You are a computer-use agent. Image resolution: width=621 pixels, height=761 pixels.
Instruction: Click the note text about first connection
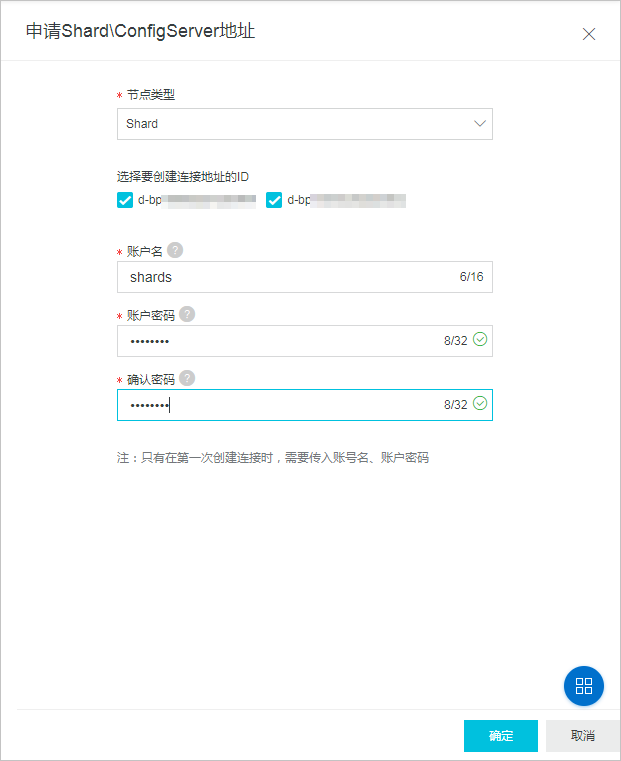(x=273, y=458)
